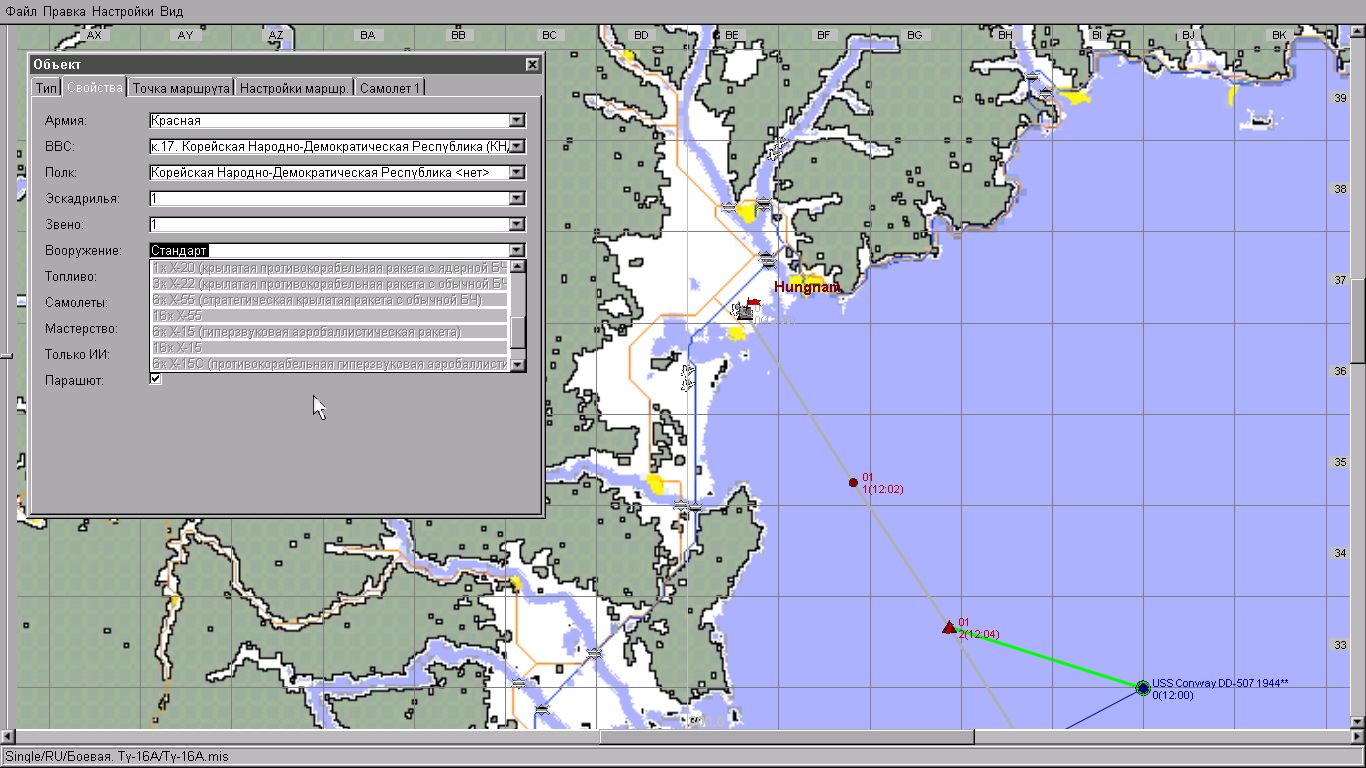Open the Звено flight dropdown
This screenshot has height=768, width=1366.
(517, 225)
